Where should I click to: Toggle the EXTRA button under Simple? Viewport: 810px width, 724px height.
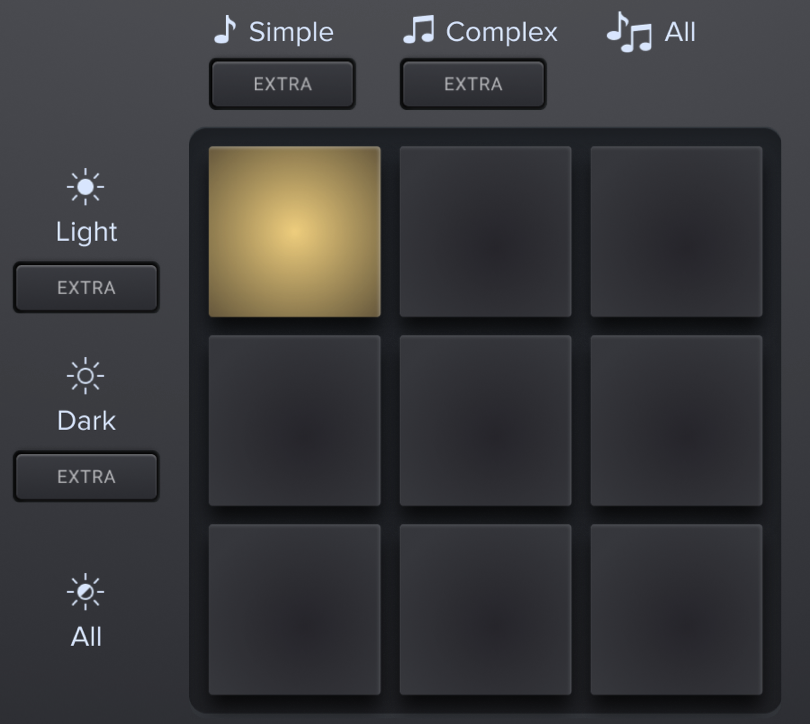click(282, 84)
